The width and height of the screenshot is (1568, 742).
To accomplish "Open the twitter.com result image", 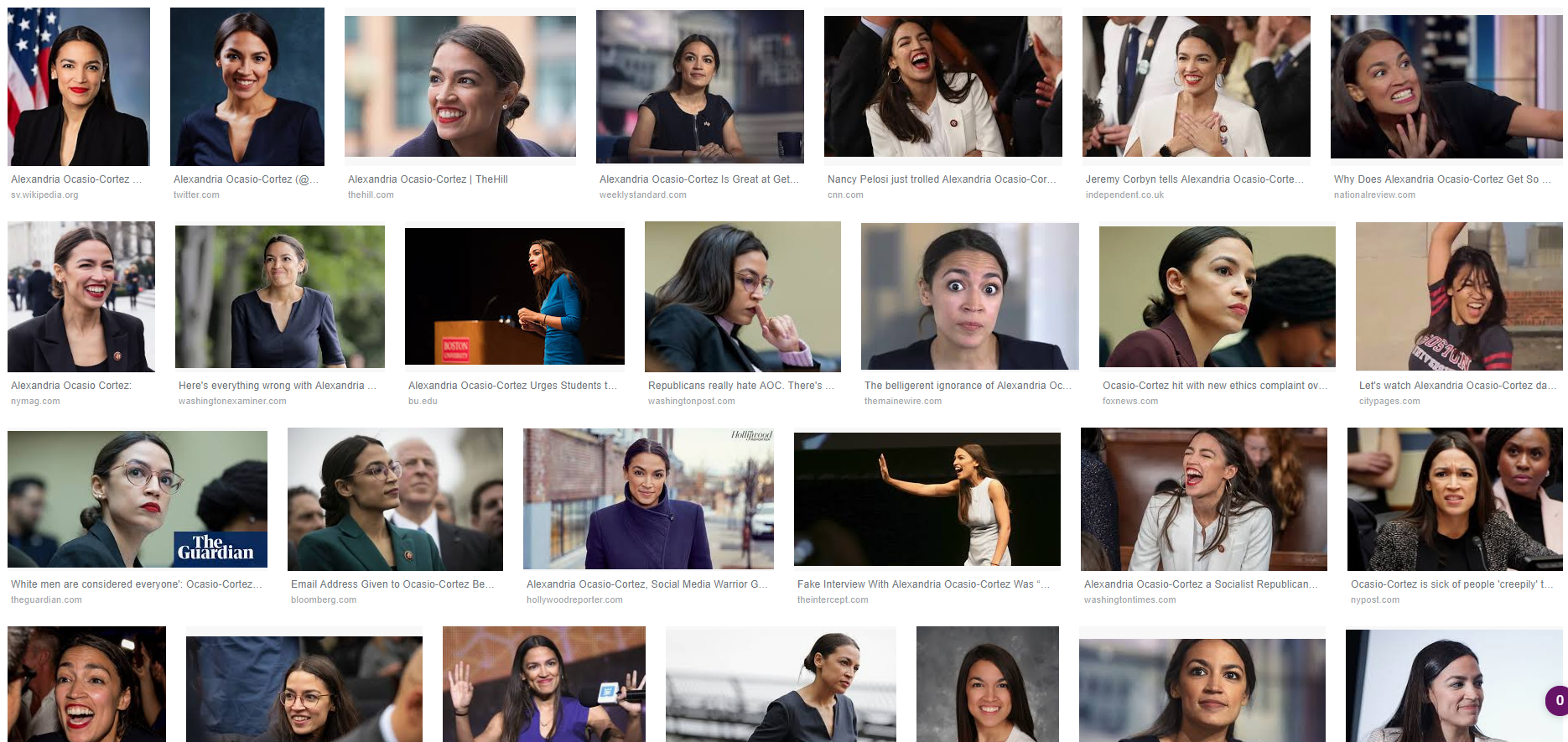I will [247, 86].
